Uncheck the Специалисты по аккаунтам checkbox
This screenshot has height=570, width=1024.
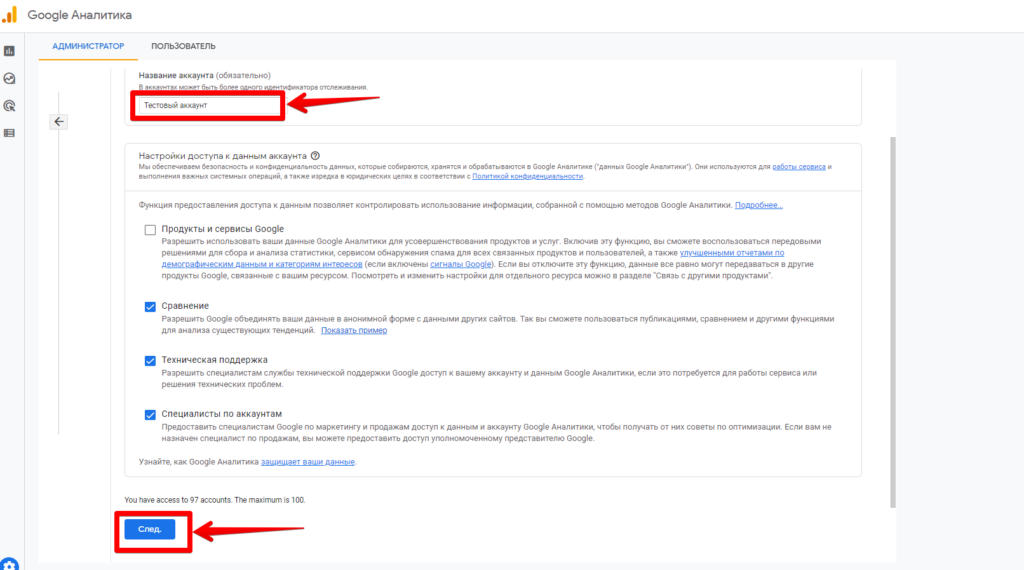[150, 415]
